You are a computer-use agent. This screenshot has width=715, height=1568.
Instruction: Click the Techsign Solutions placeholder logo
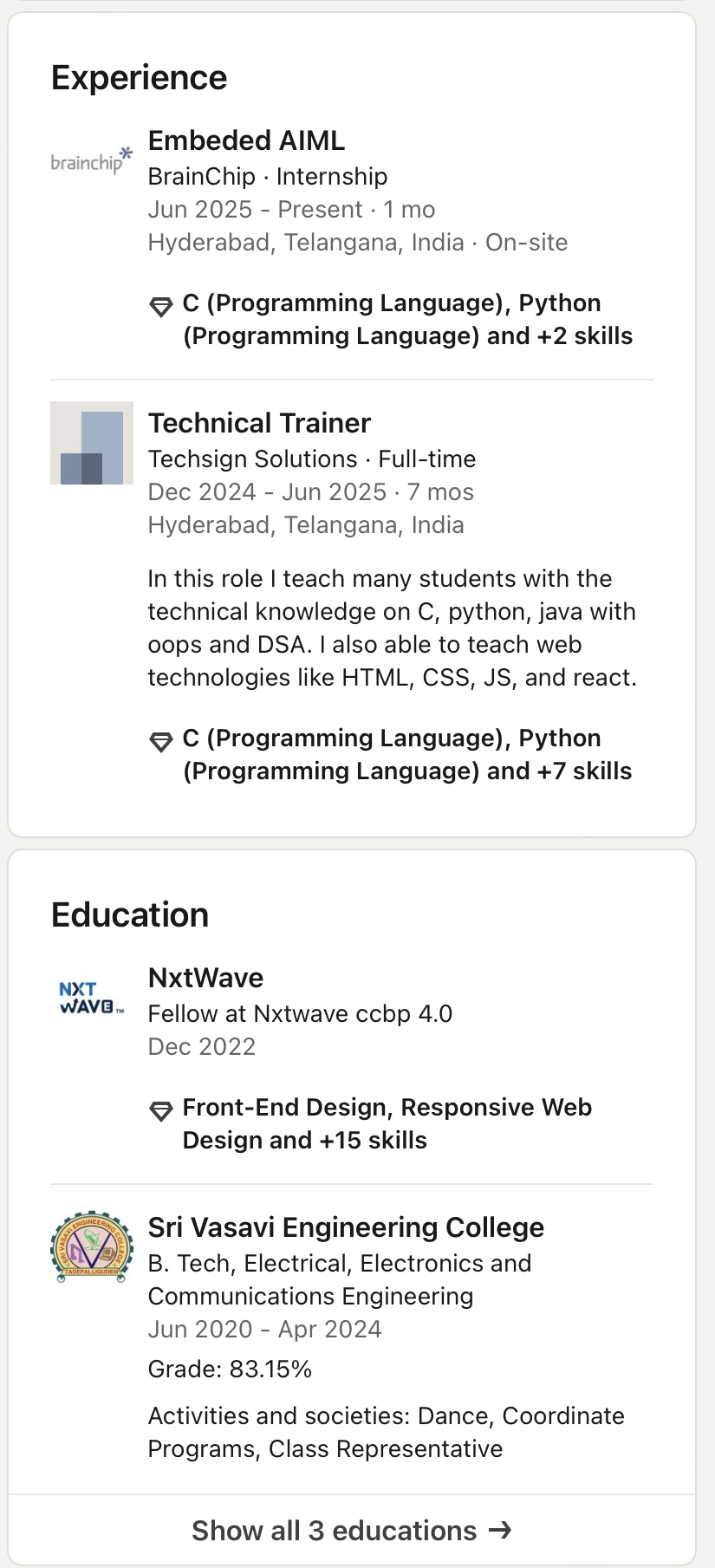tap(92, 443)
